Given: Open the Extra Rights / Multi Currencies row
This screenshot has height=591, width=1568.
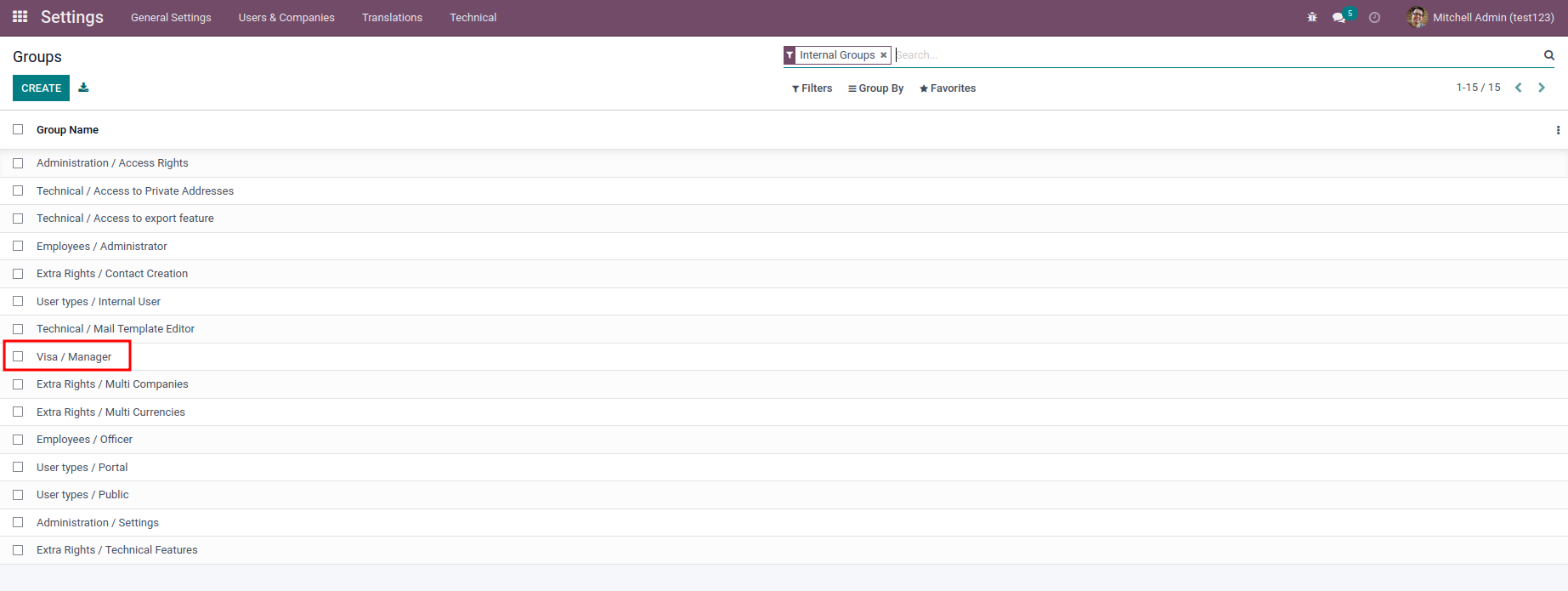Looking at the screenshot, I should point(110,412).
